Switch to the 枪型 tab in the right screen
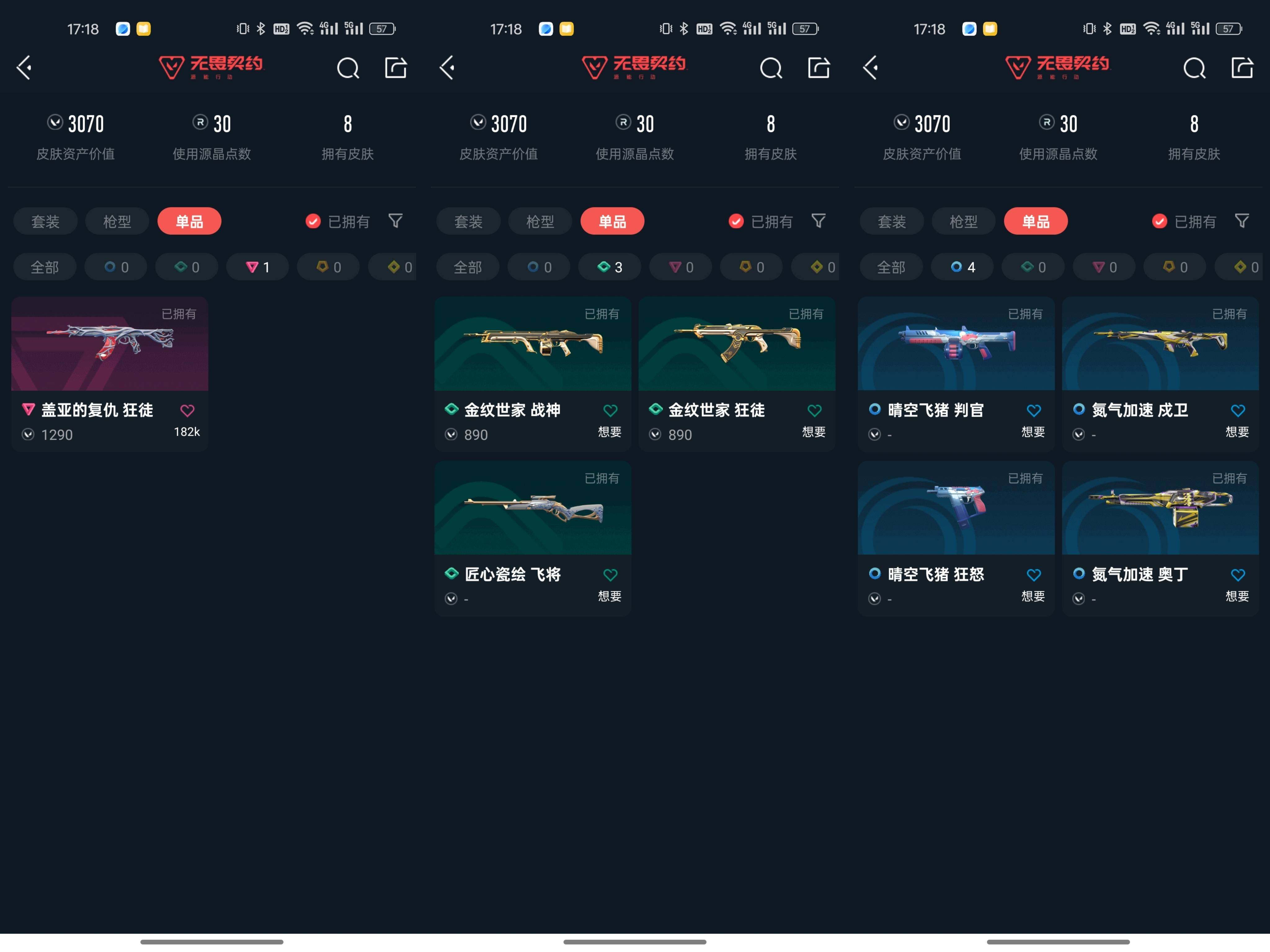Viewport: 1270px width, 952px height. [x=963, y=222]
